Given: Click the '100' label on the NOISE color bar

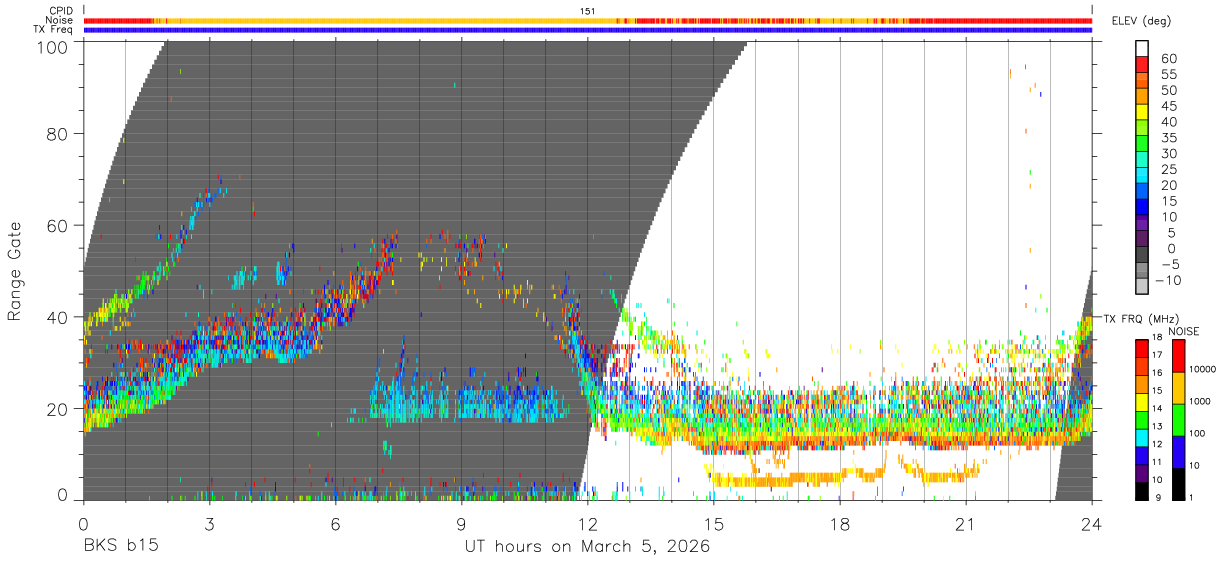Looking at the screenshot, I should coord(1198,434).
